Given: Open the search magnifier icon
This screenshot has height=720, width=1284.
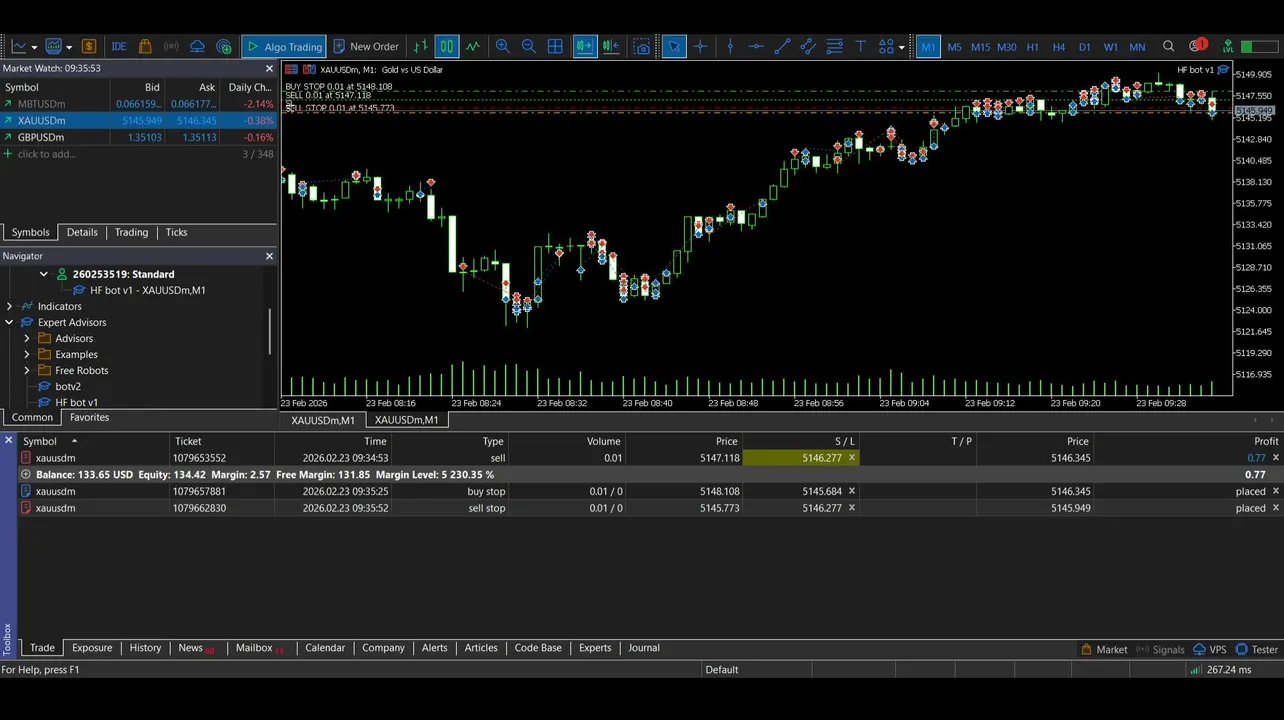Looking at the screenshot, I should (x=1168, y=46).
